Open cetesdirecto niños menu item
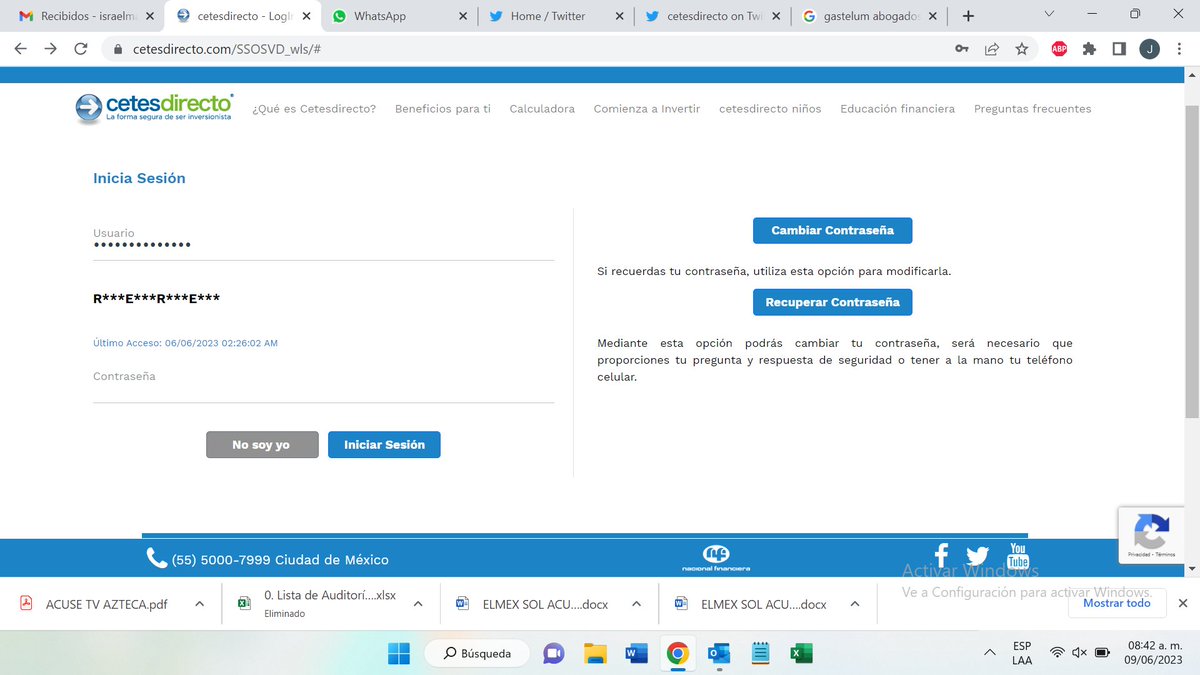 pos(770,108)
